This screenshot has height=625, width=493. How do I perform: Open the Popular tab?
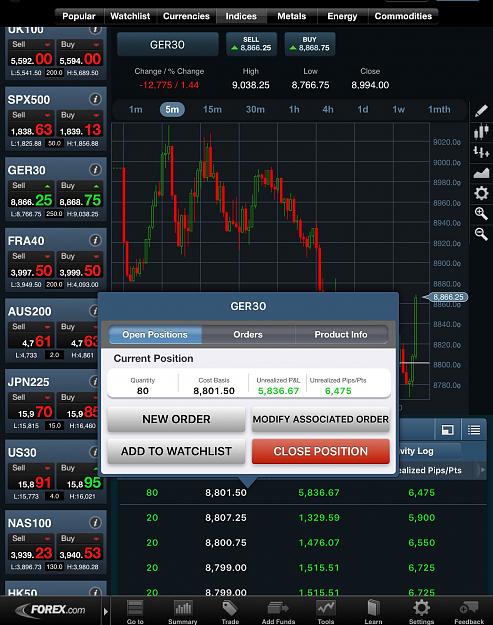(79, 16)
